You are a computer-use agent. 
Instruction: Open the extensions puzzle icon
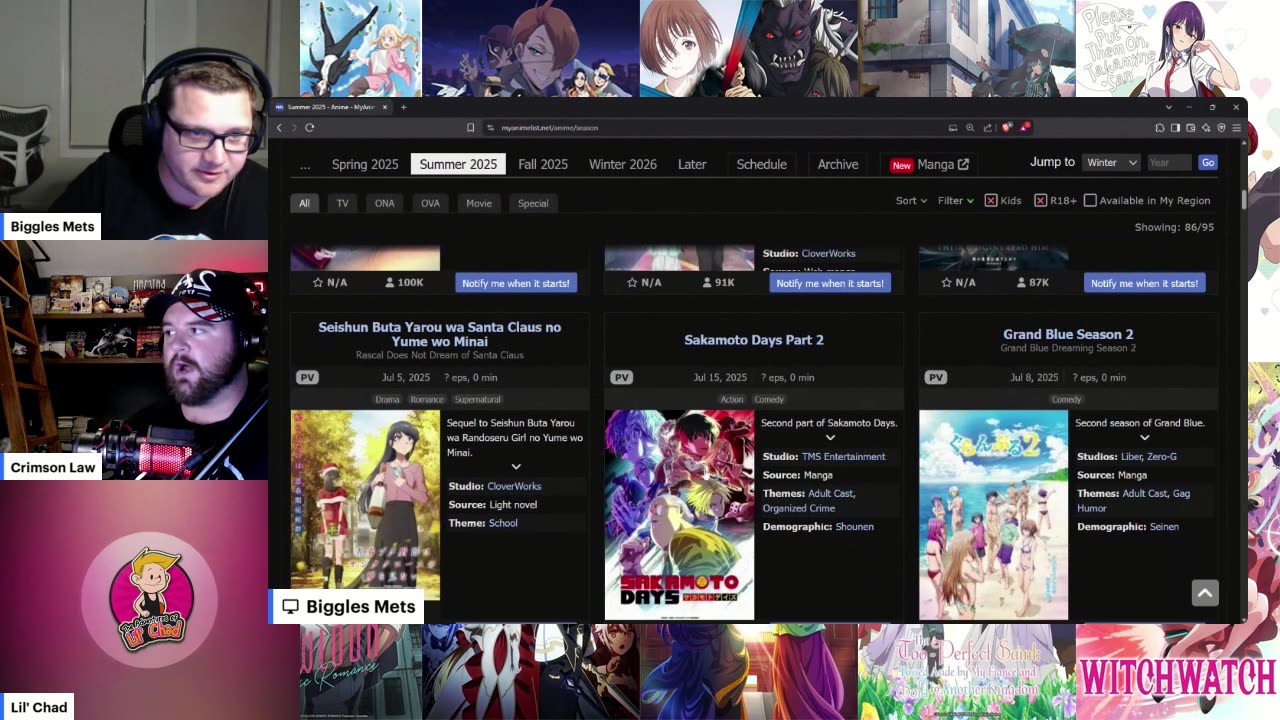point(1159,127)
